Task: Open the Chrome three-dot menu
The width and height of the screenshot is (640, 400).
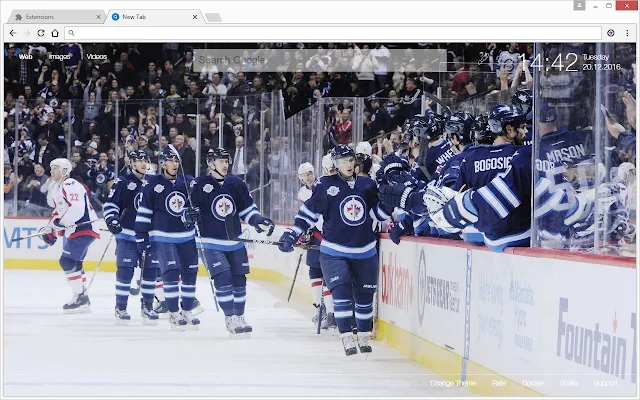Action: coord(627,33)
